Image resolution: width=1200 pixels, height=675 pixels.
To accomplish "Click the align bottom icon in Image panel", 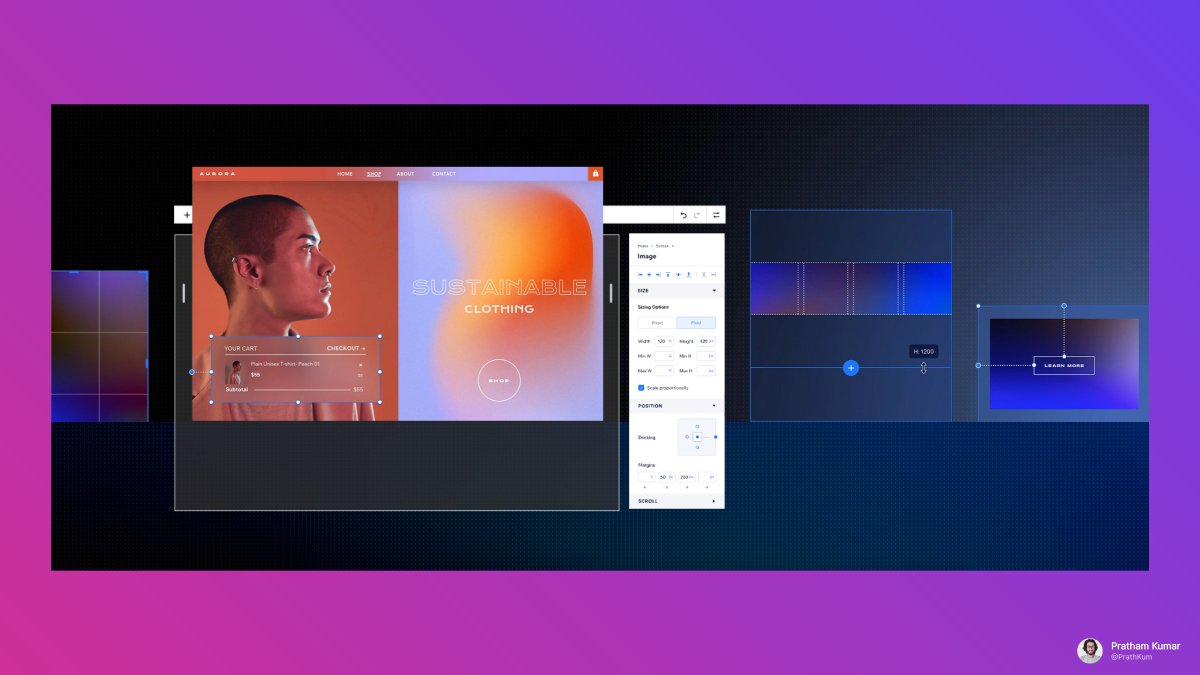I will 689,274.
